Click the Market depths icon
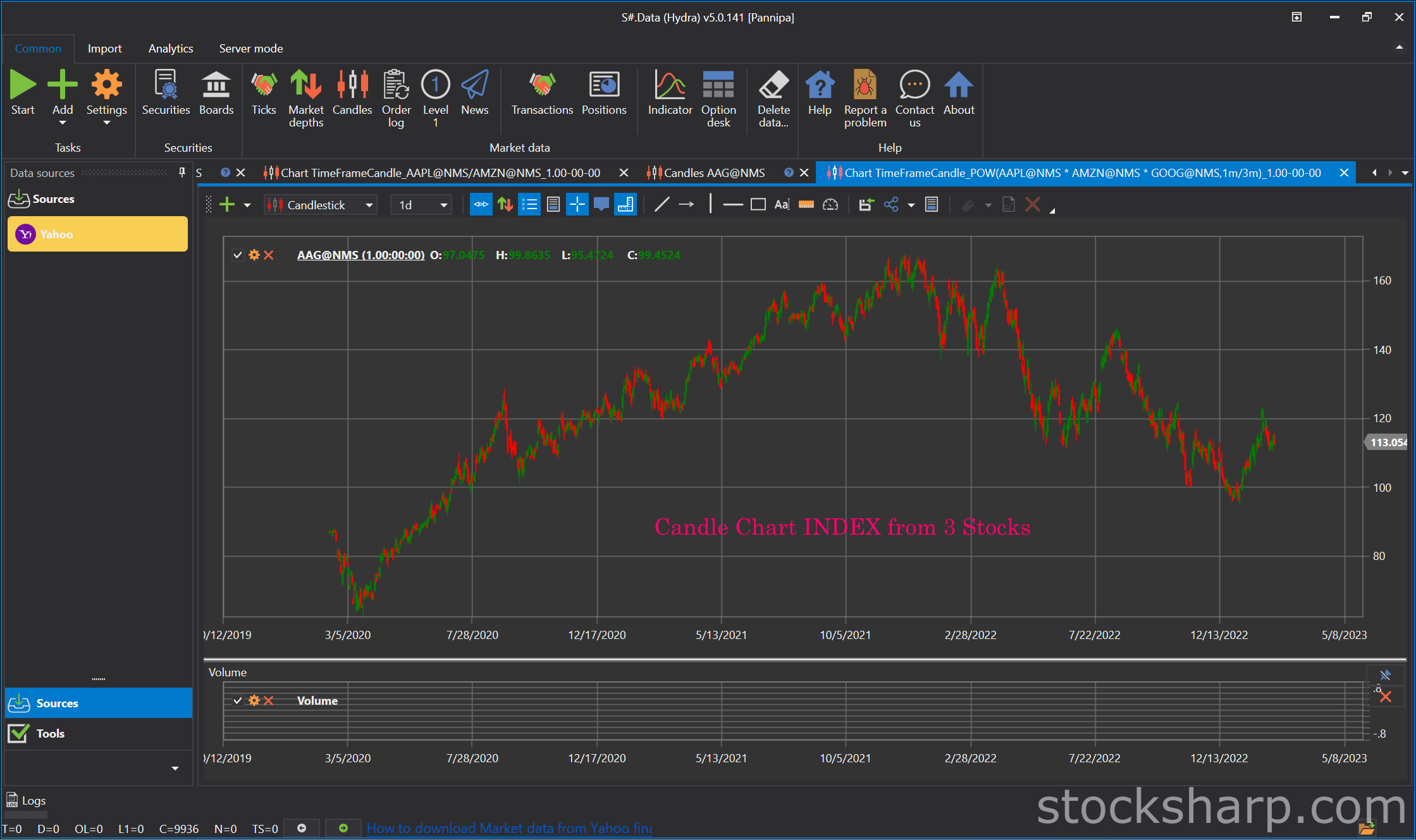 tap(306, 99)
